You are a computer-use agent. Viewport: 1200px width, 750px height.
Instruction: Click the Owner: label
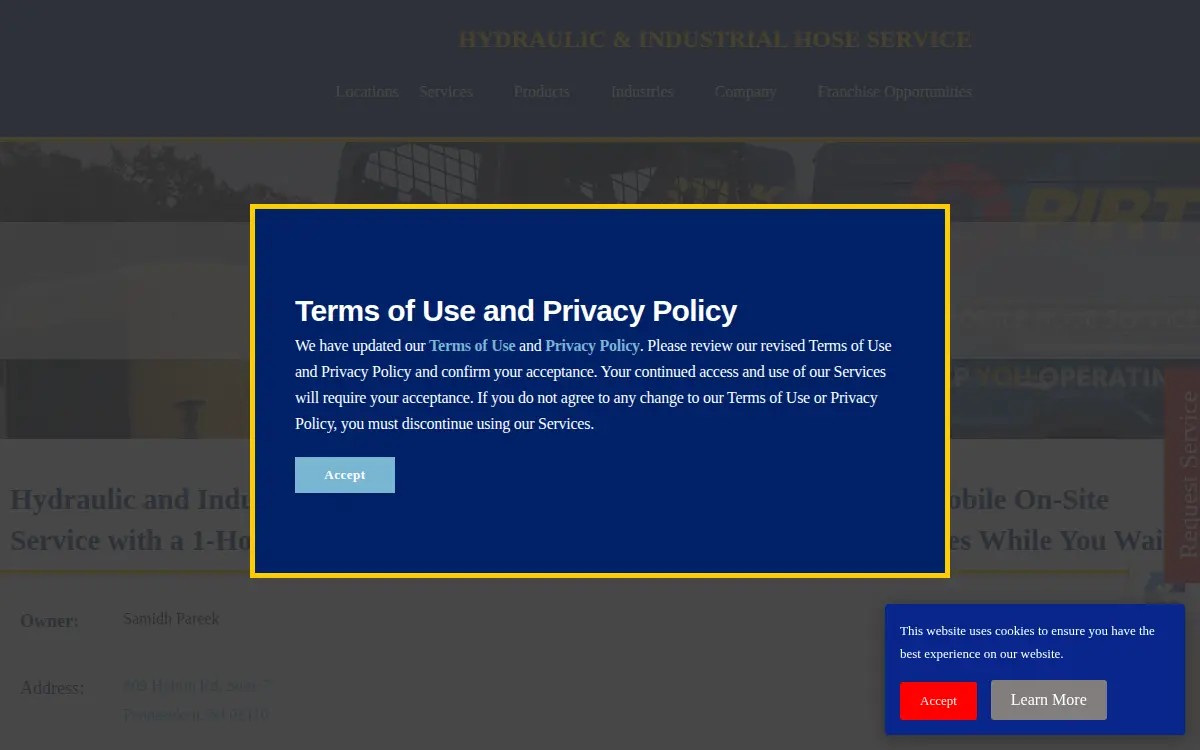pyautogui.click(x=49, y=621)
